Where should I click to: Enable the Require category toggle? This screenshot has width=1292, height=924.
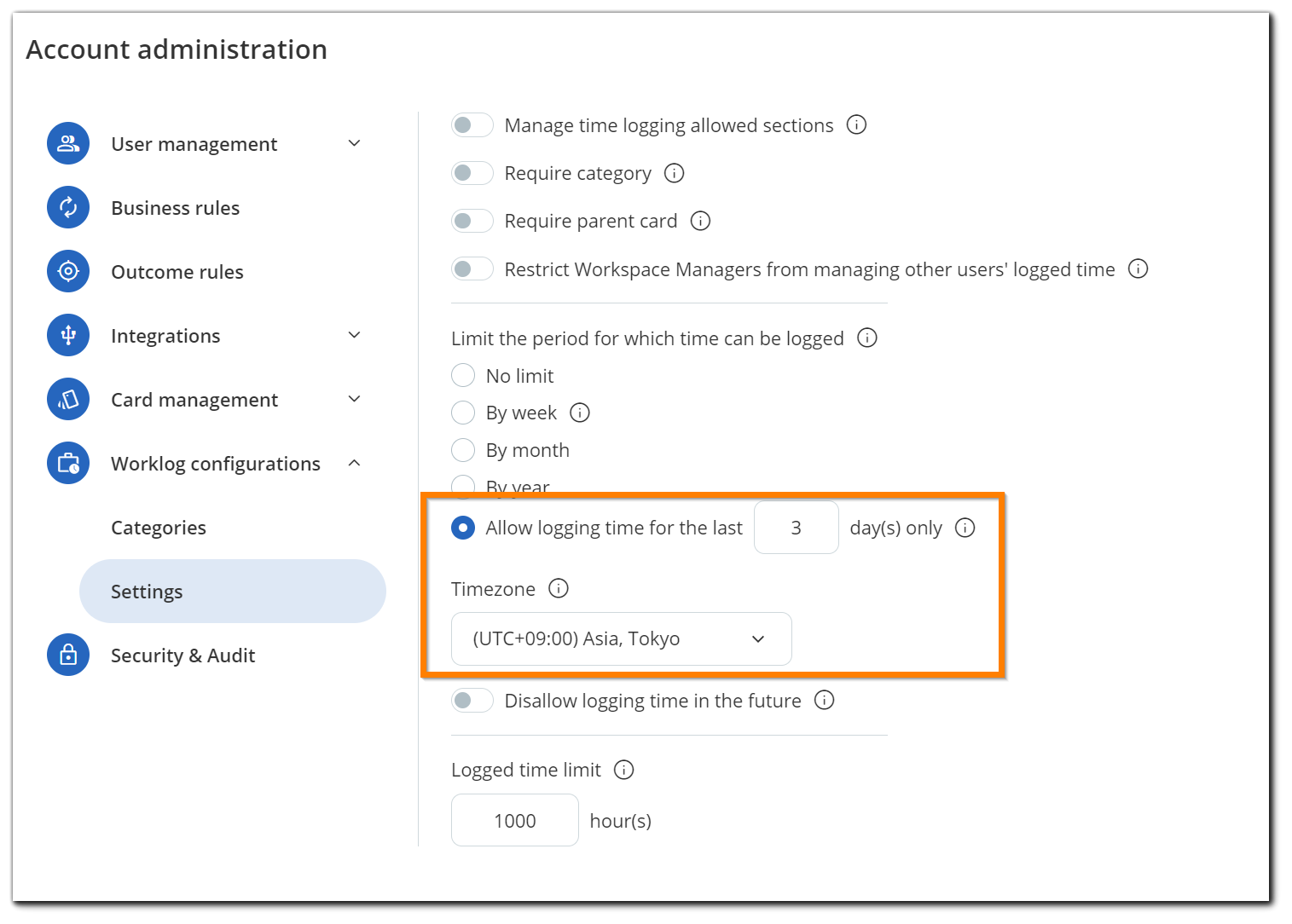tap(472, 173)
